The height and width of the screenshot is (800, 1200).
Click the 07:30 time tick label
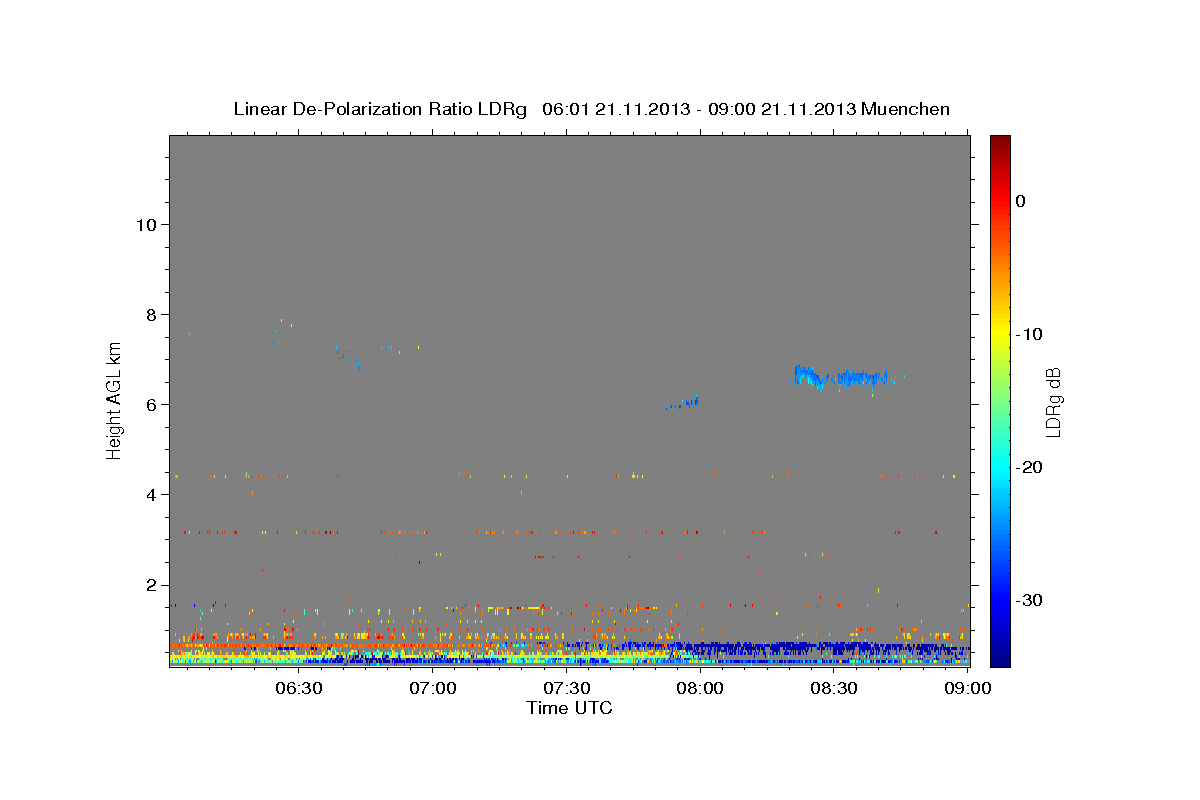coord(566,688)
